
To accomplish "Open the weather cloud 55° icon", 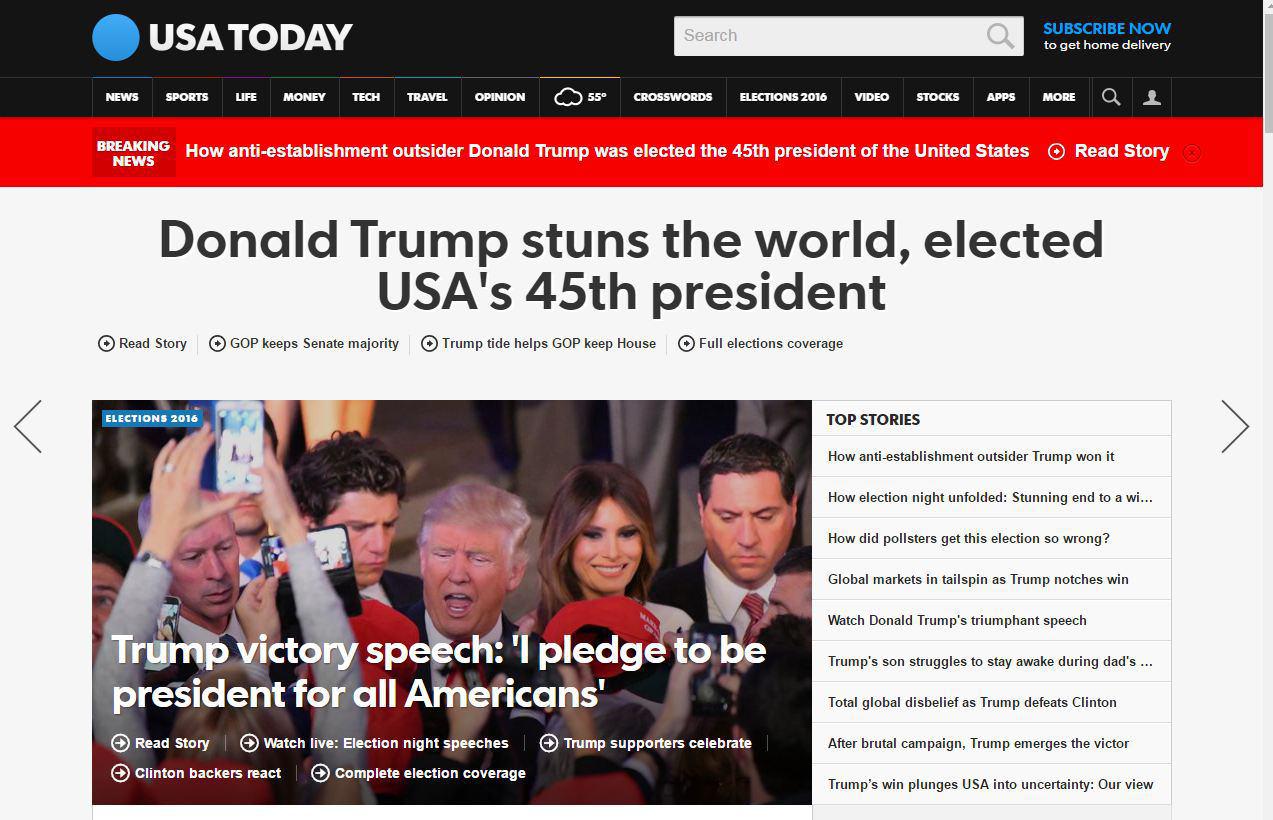I will pyautogui.click(x=580, y=97).
